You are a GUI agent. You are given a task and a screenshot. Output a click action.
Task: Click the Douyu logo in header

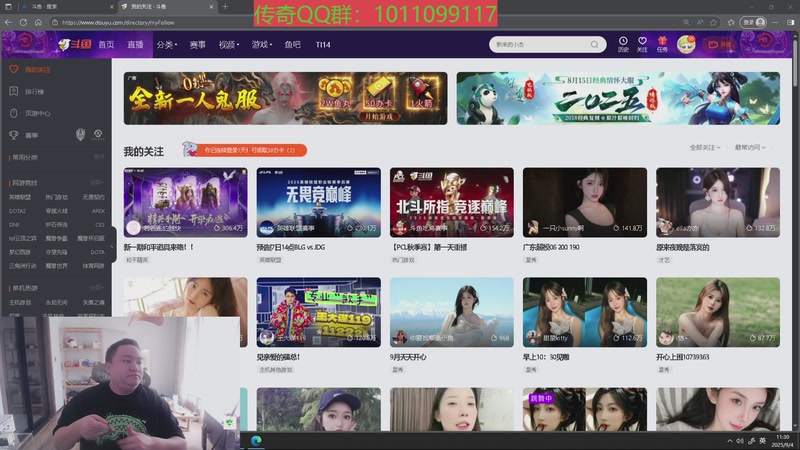click(74, 44)
